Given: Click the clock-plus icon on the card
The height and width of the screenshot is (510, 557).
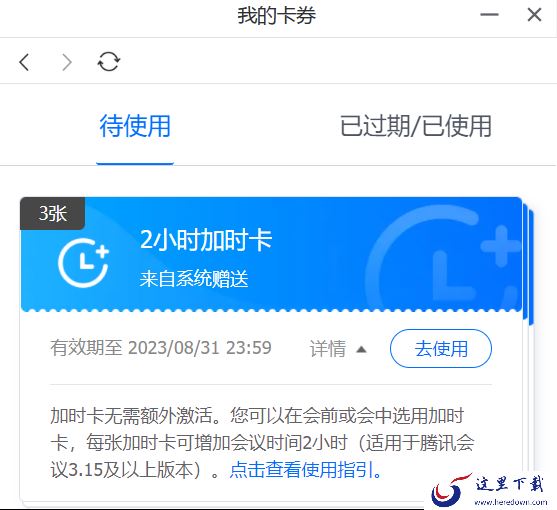Looking at the screenshot, I should click(83, 263).
